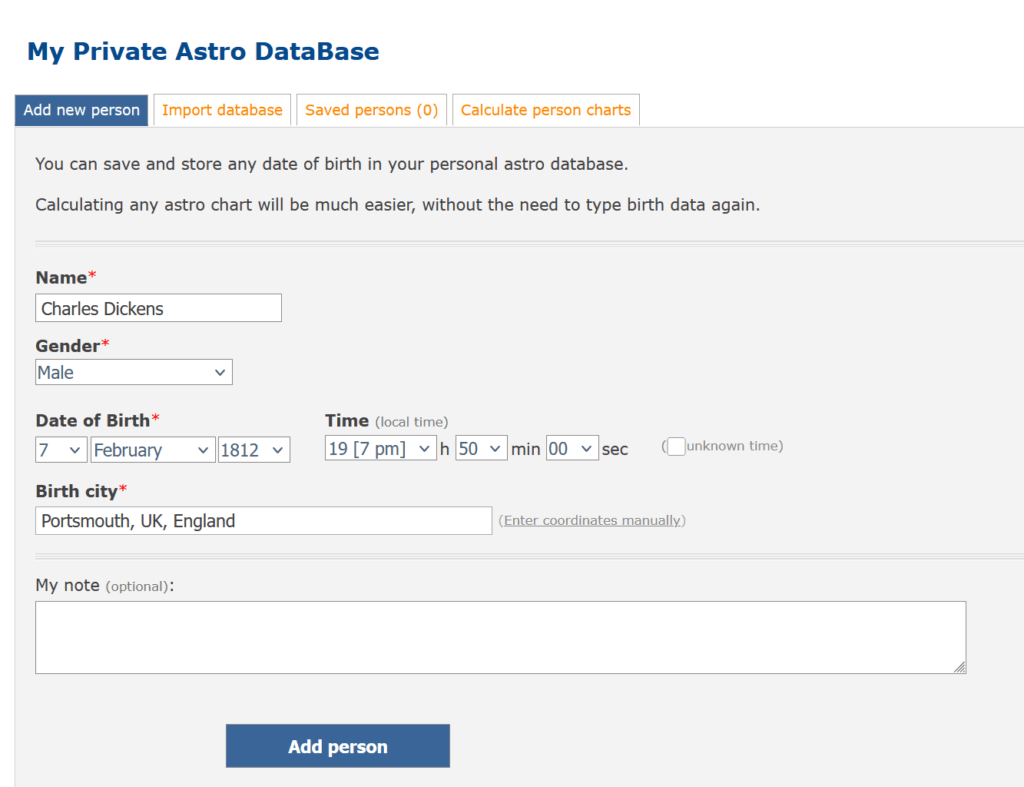Grab the note textarea resize handle
Image resolution: width=1024 pixels, height=787 pixels.
(960, 667)
